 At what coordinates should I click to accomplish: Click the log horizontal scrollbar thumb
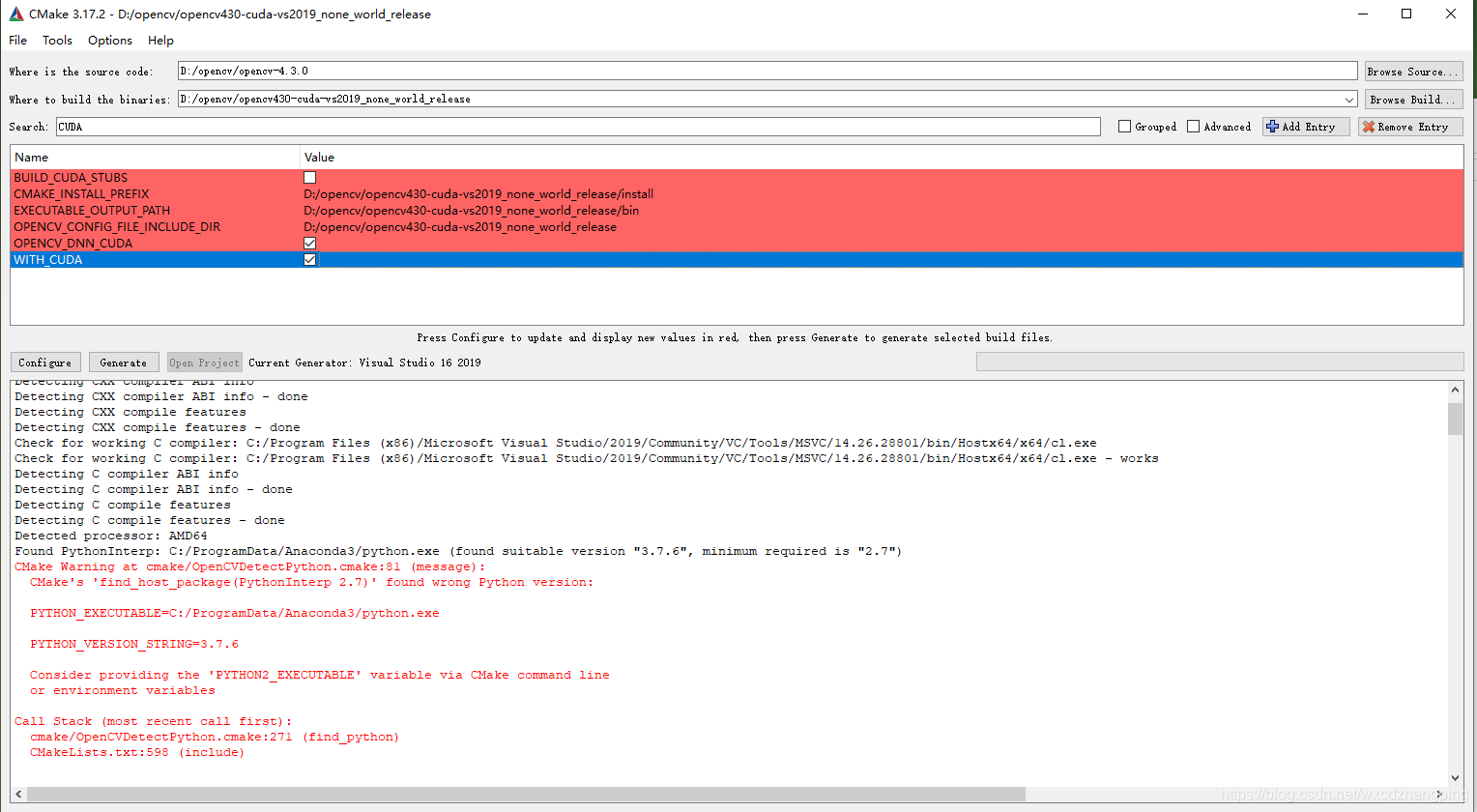point(526,794)
